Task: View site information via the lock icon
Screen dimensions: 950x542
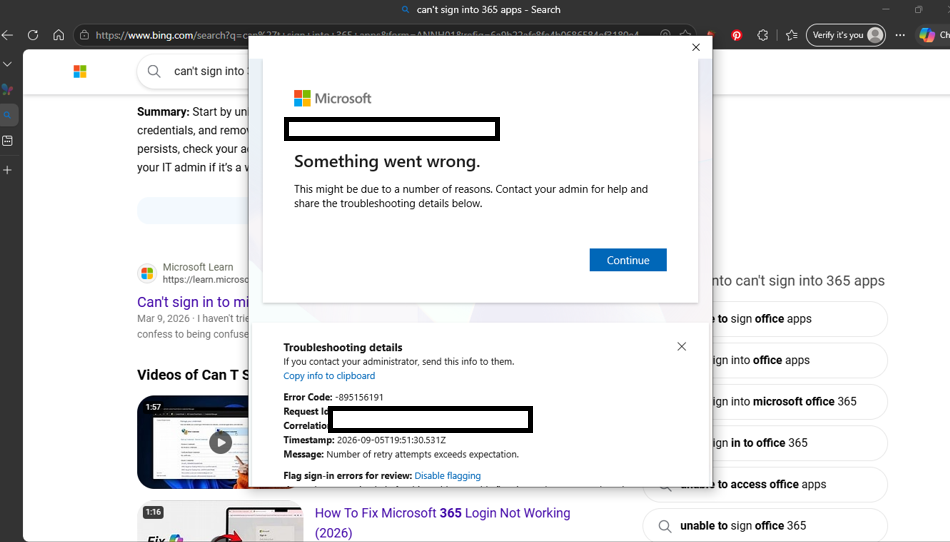Action: 84,35
